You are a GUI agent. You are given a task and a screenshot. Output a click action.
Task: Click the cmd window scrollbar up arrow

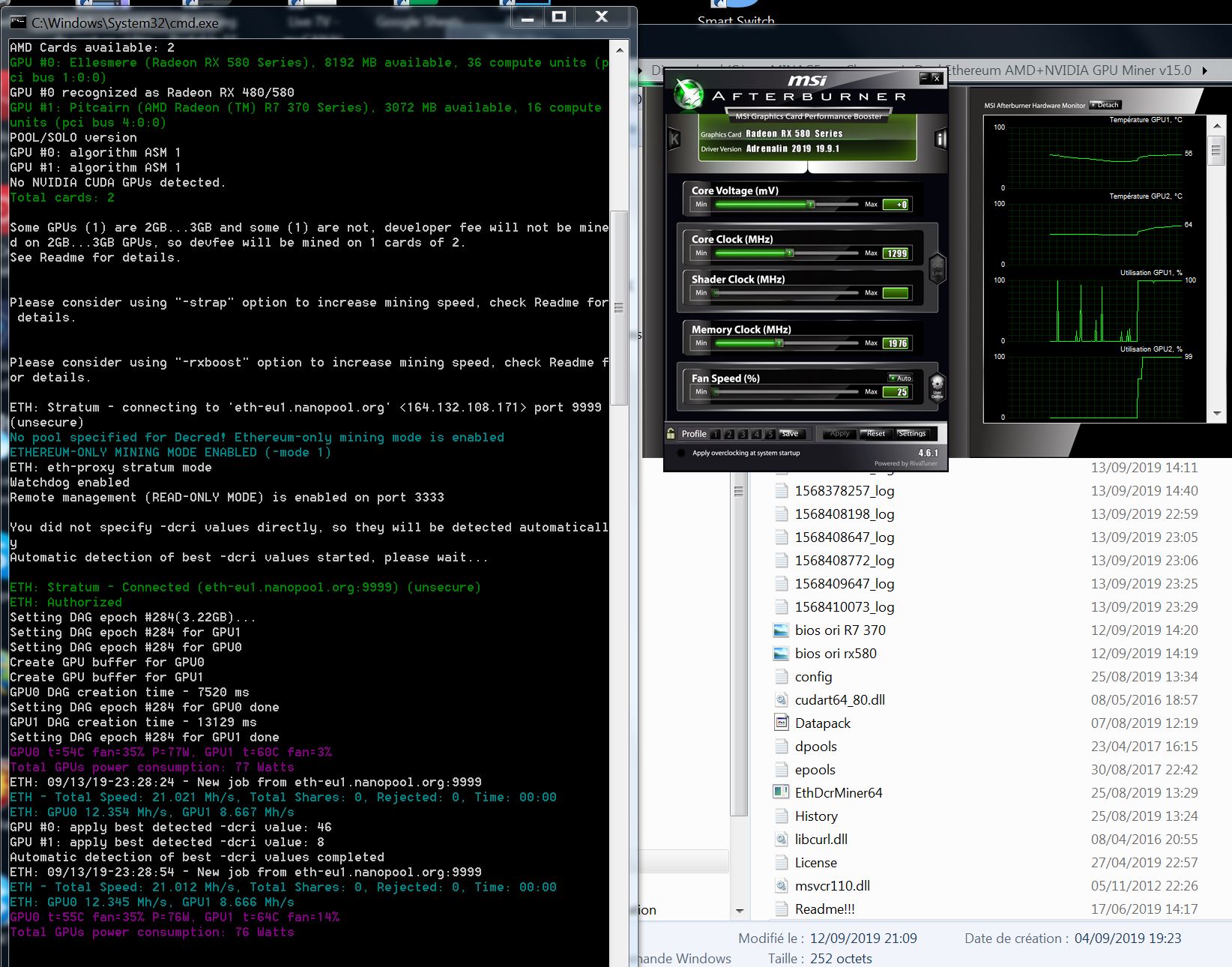(619, 50)
